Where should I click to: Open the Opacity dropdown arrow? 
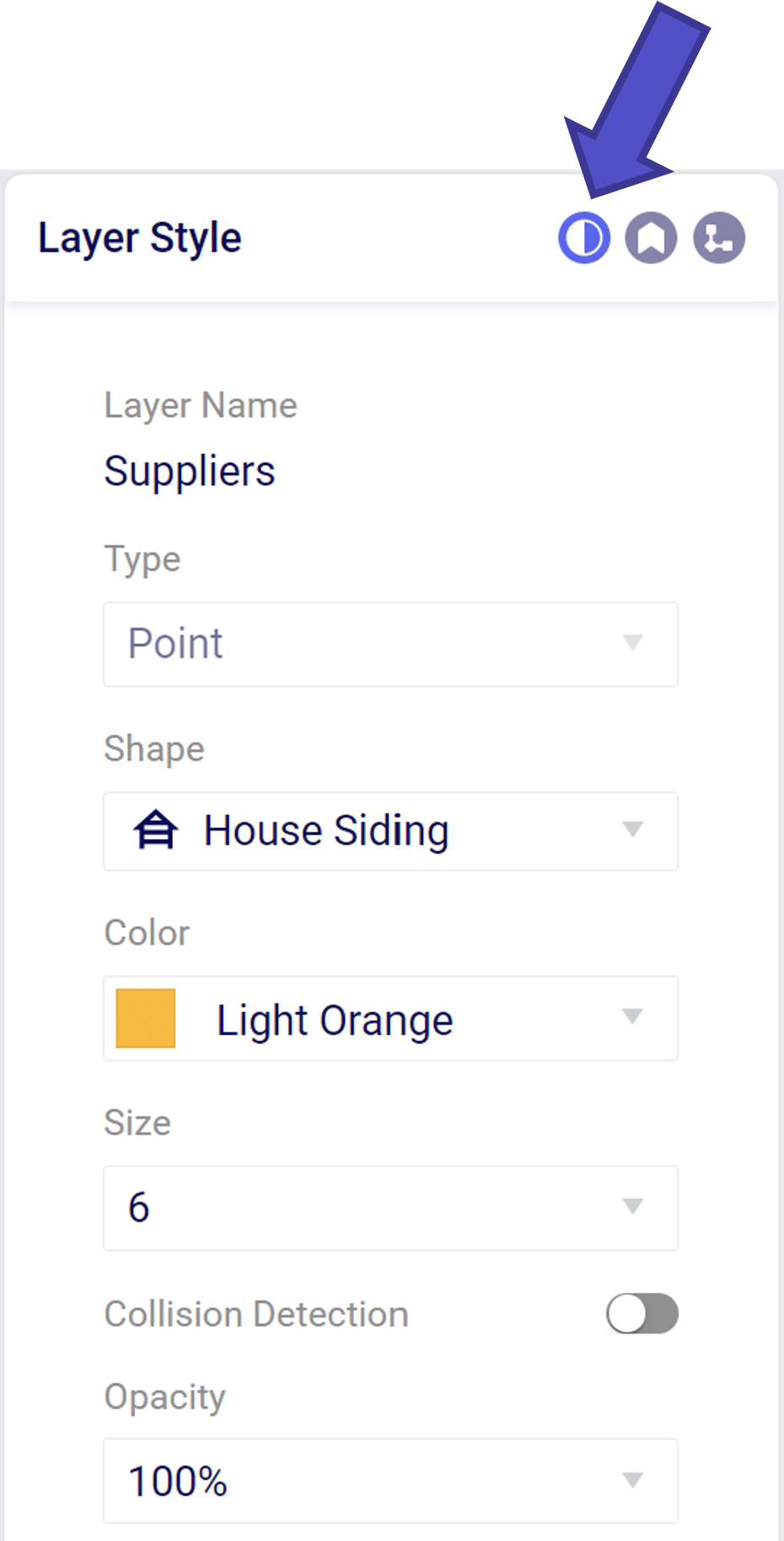(x=632, y=1480)
